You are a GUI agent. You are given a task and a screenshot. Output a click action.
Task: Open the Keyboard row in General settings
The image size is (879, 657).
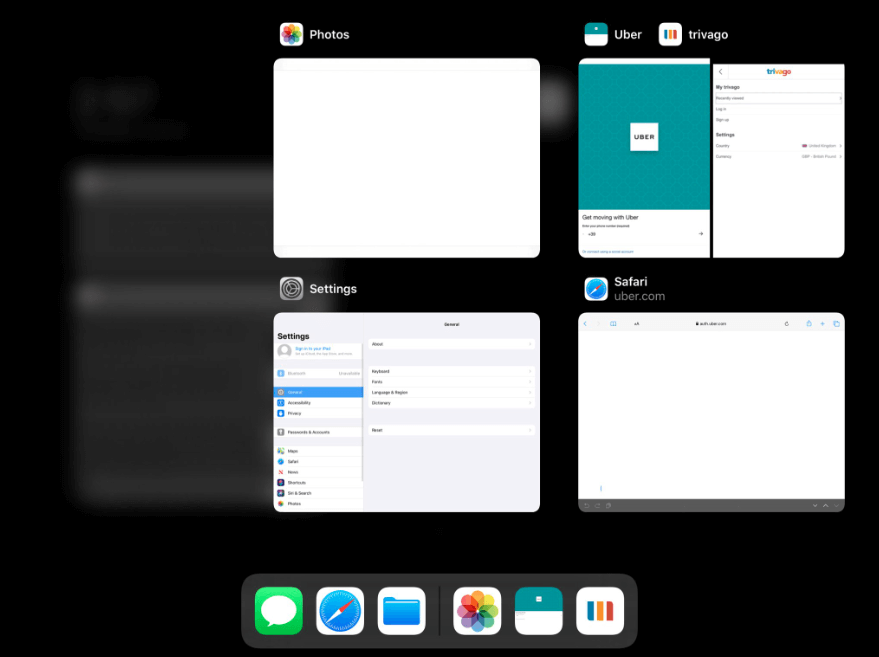tap(451, 371)
